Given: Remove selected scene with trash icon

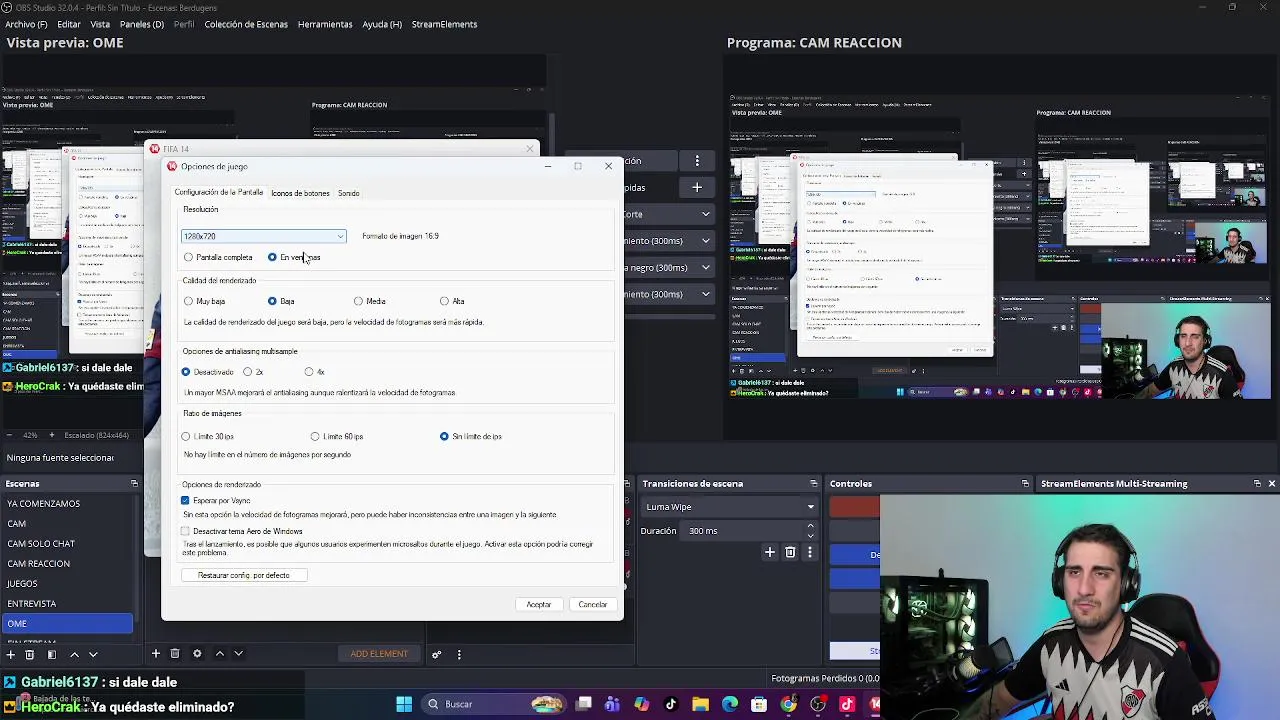Looking at the screenshot, I should pos(29,654).
